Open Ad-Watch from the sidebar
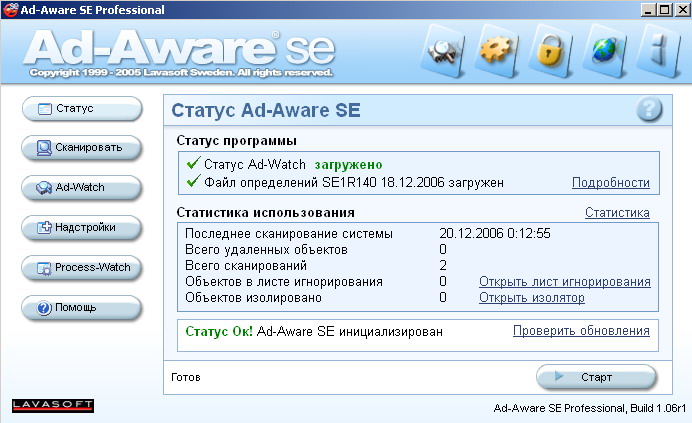This screenshot has width=692, height=423. 82,188
